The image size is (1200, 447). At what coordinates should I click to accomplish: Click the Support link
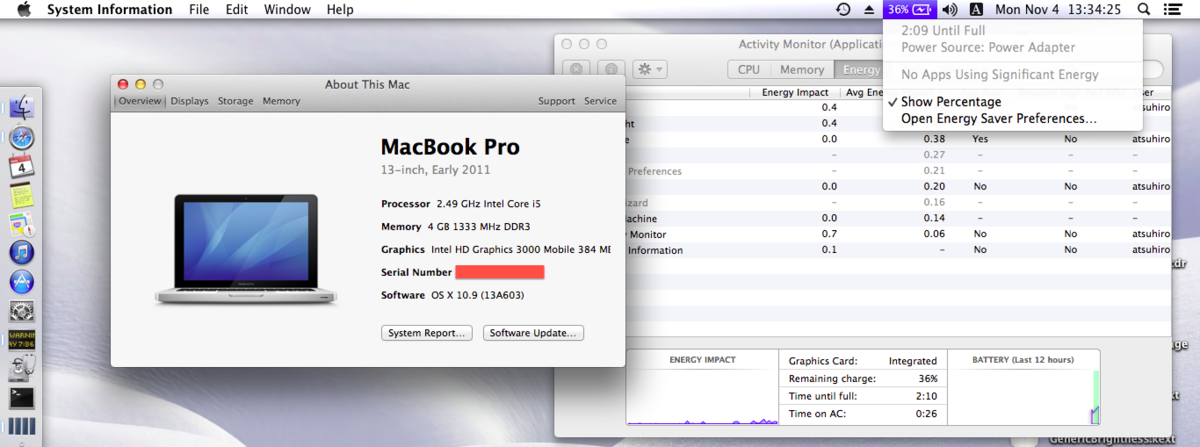click(x=556, y=101)
